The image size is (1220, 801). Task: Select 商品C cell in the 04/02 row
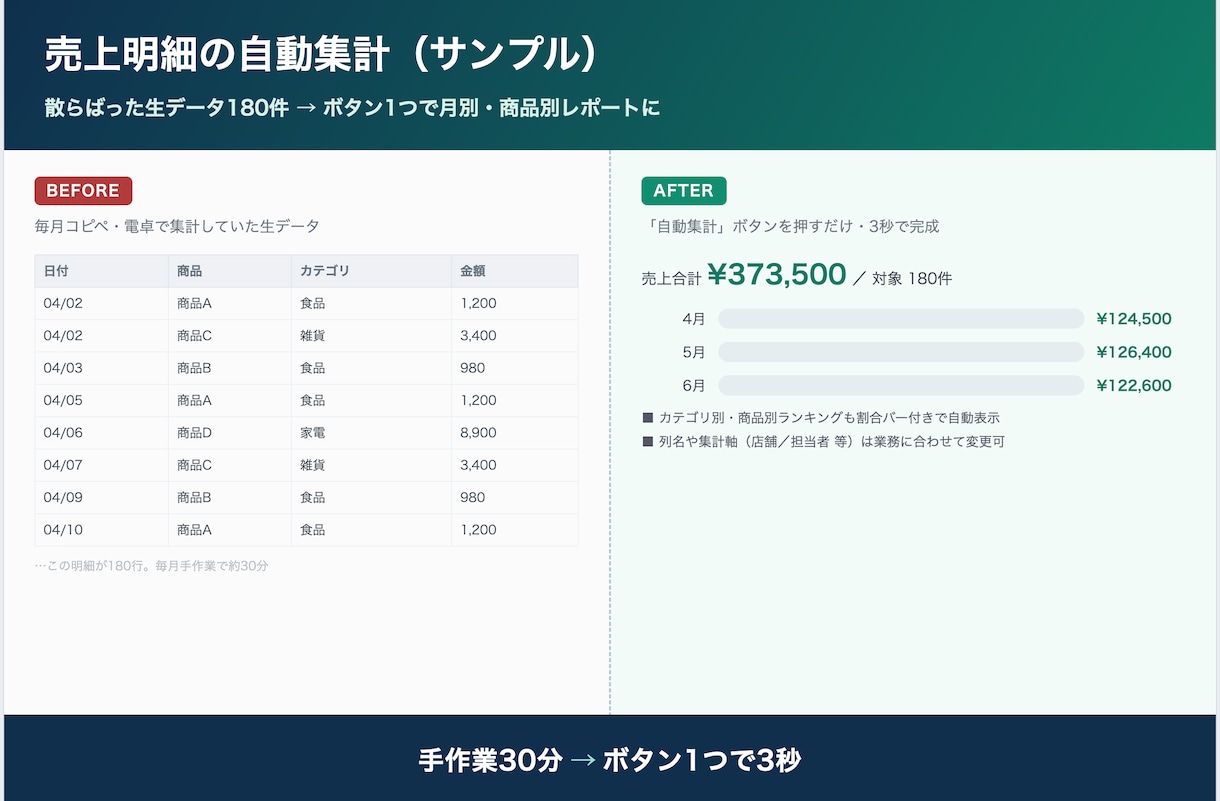click(229, 335)
